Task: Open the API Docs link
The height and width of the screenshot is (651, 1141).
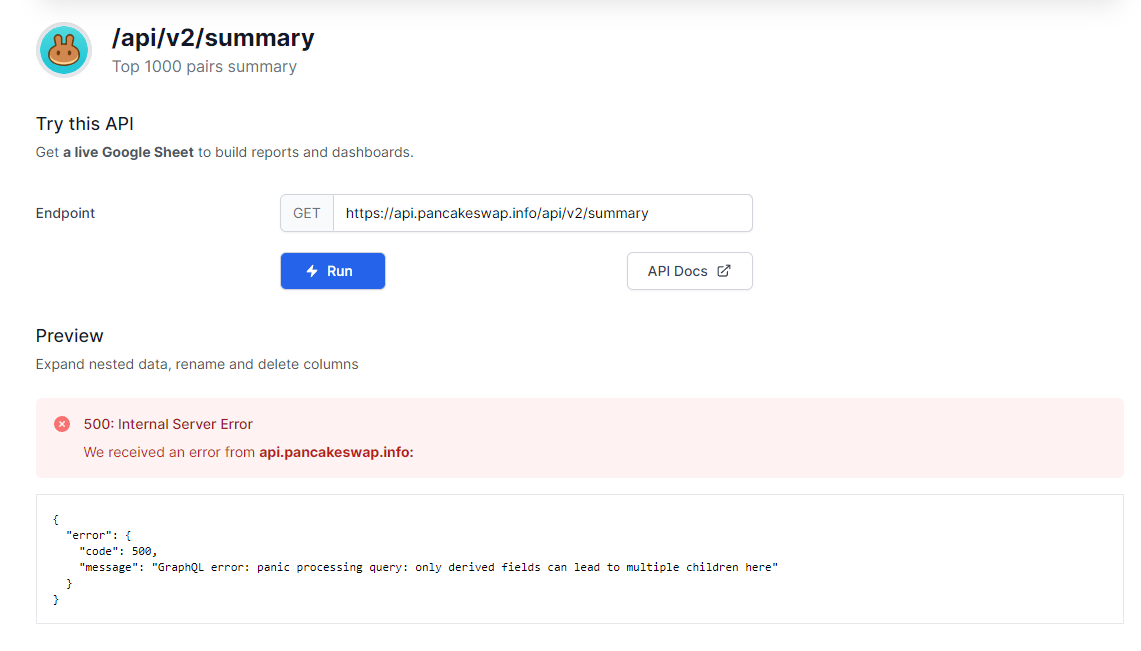Action: [689, 271]
